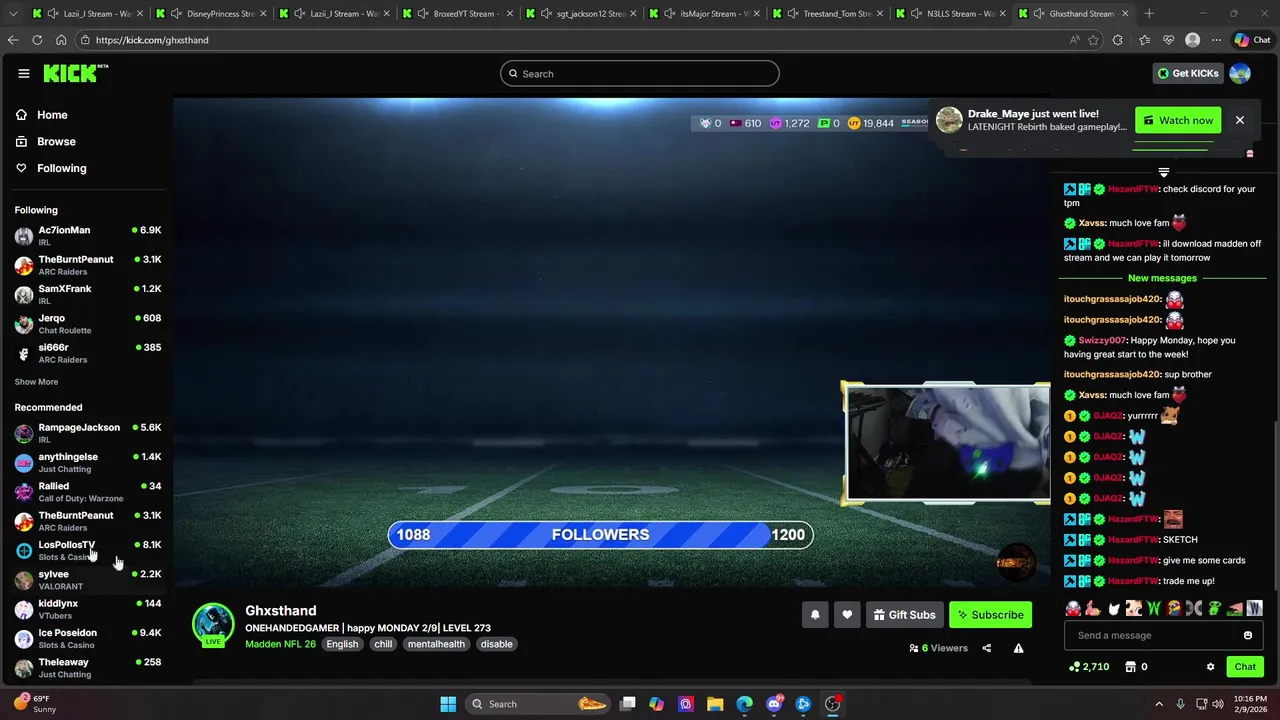Click the Kick search box
The image size is (1280, 720).
point(640,73)
